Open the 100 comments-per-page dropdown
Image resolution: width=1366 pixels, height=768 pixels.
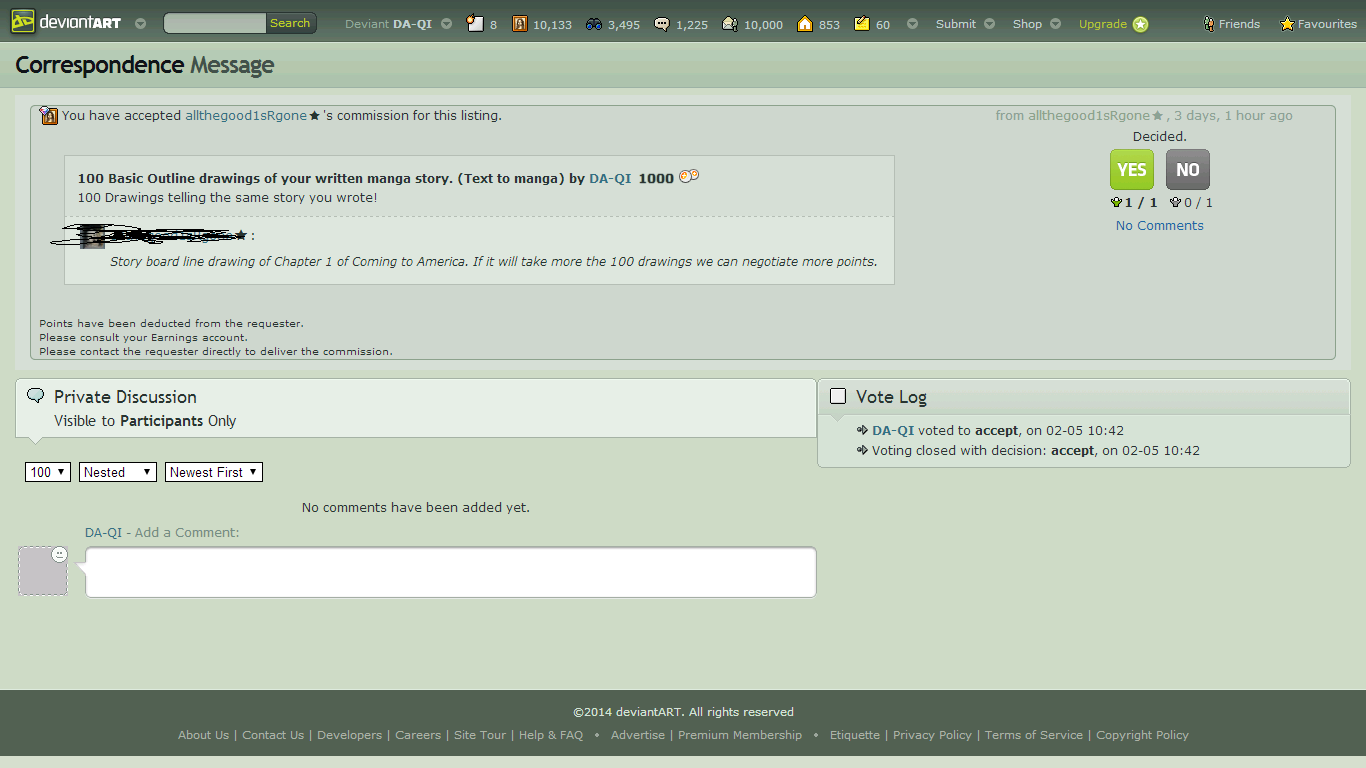[x=48, y=472]
